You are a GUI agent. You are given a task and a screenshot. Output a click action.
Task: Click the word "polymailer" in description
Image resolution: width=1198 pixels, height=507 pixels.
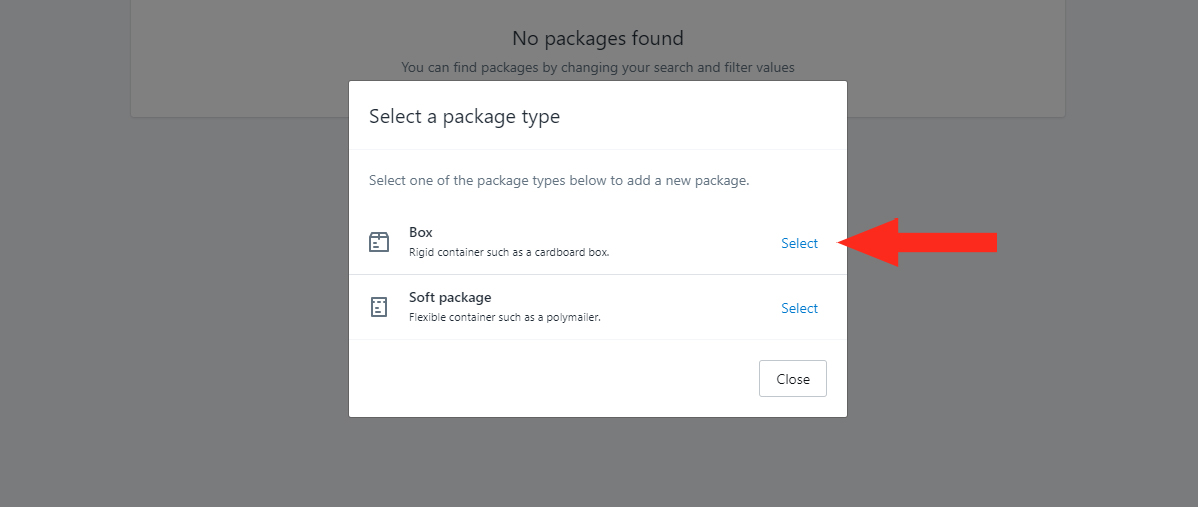(575, 317)
